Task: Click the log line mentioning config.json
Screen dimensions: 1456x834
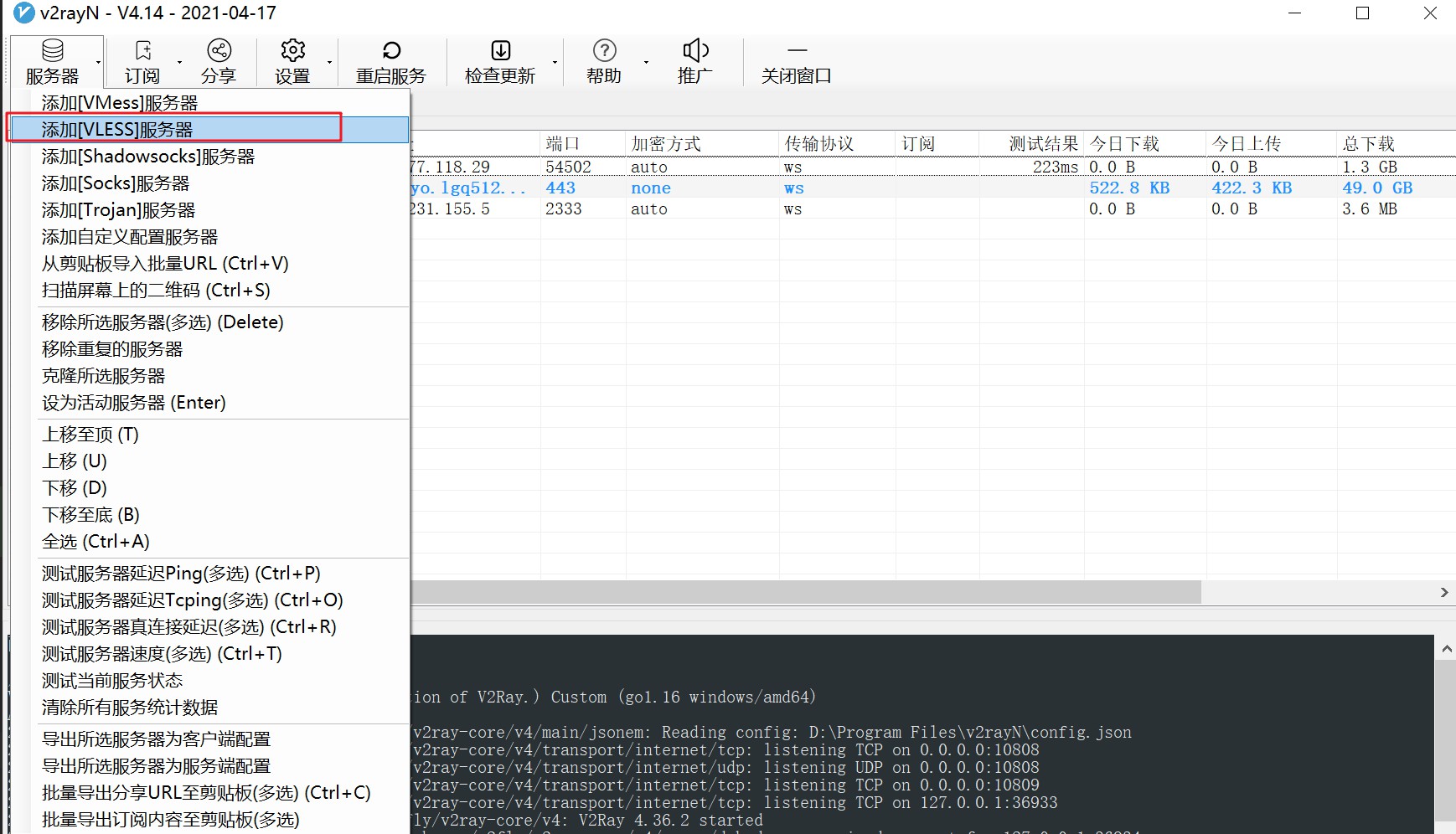Action: click(772, 732)
